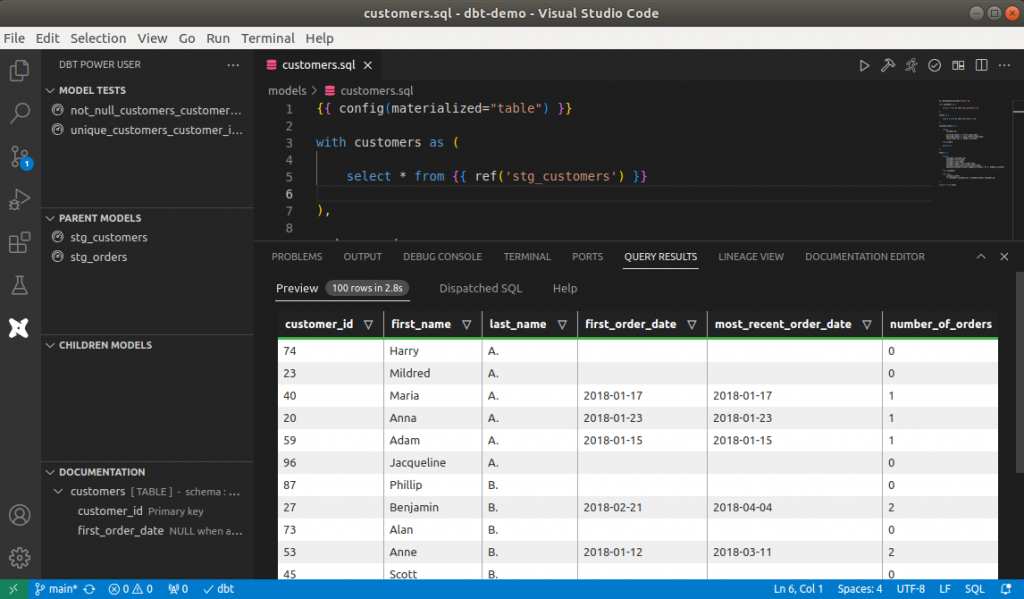This screenshot has height=599, width=1024.
Task: Open first_order_date column filter
Action: pos(692,325)
